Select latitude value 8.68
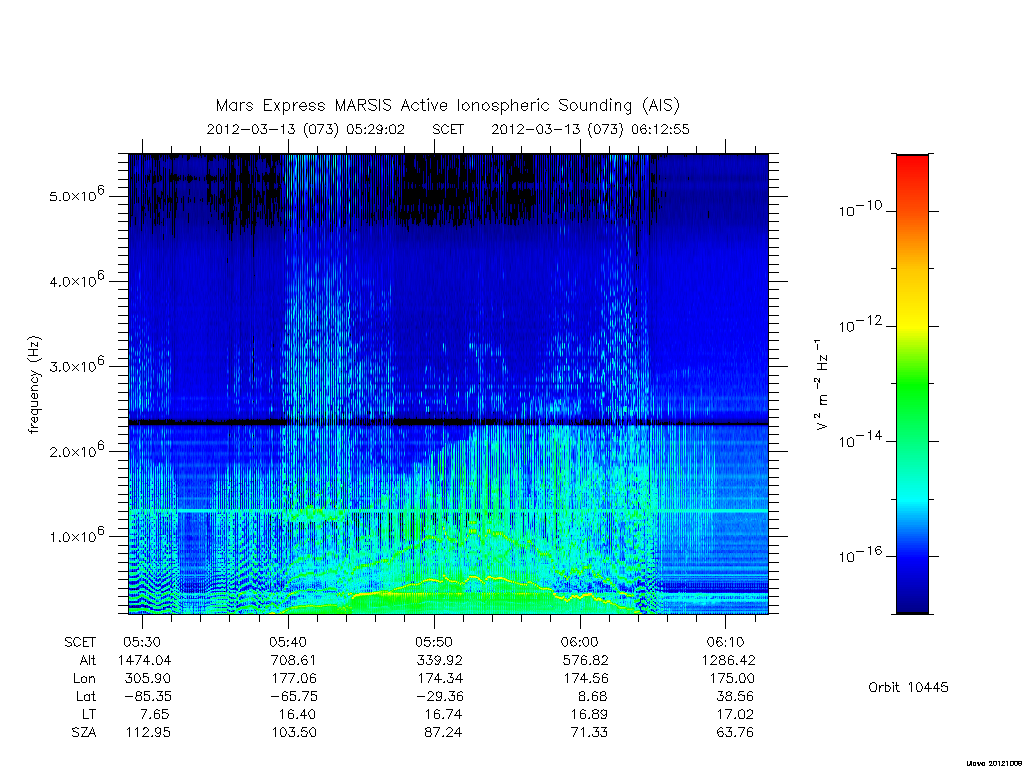This screenshot has height=768, width=1024. coord(592,696)
